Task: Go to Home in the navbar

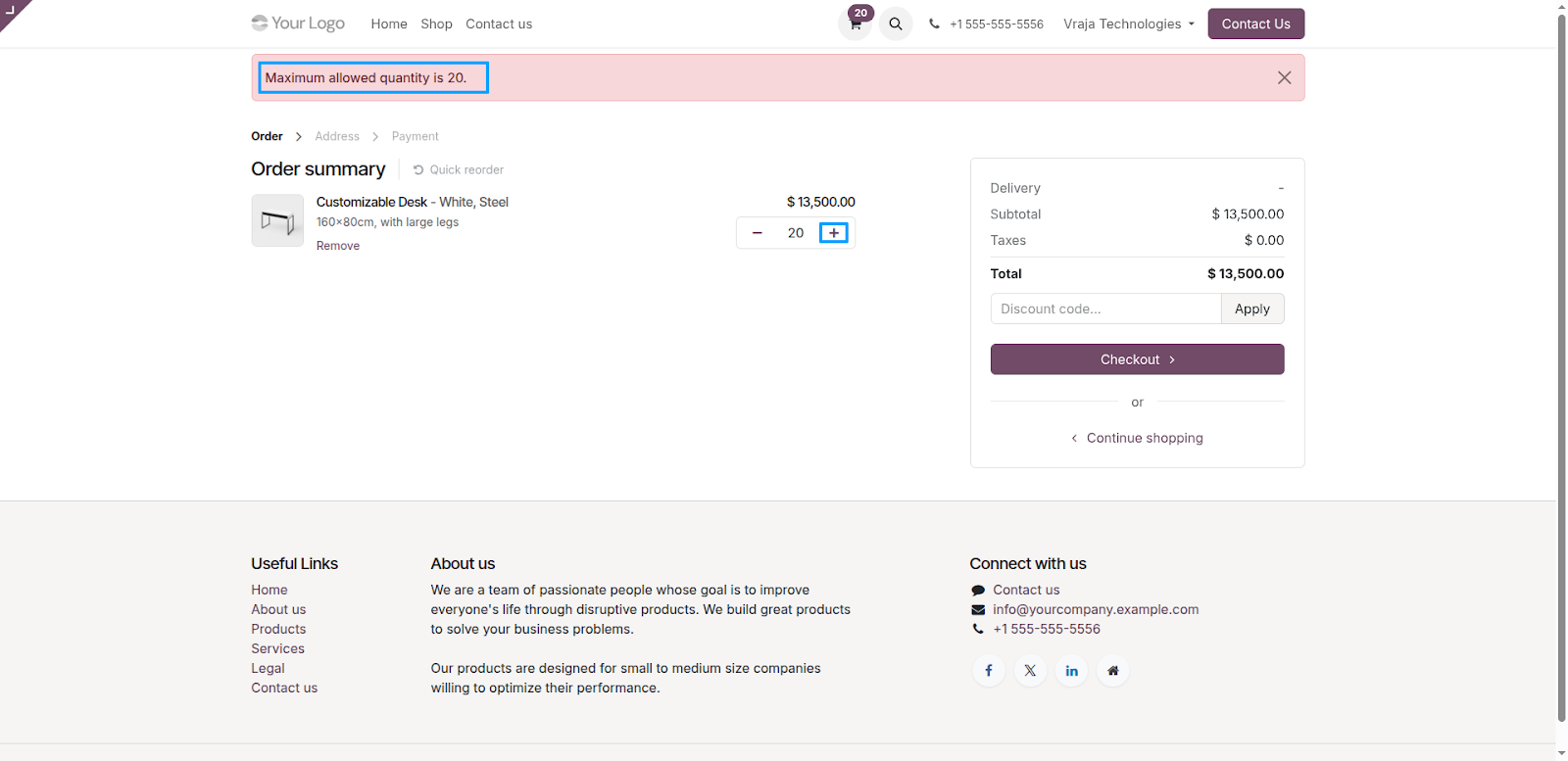Action: coord(389,24)
